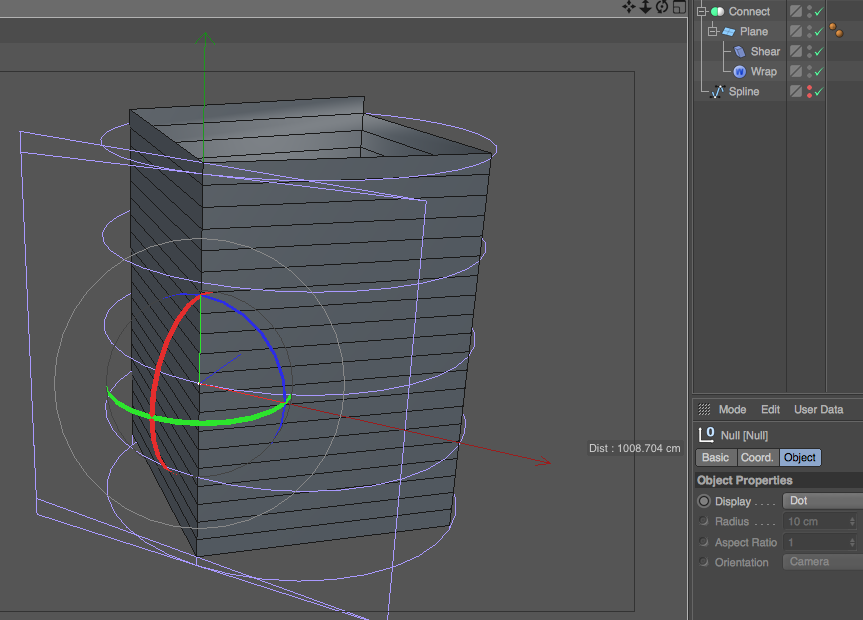
Task: Select the Spline label in Object Manager
Action: click(x=744, y=91)
